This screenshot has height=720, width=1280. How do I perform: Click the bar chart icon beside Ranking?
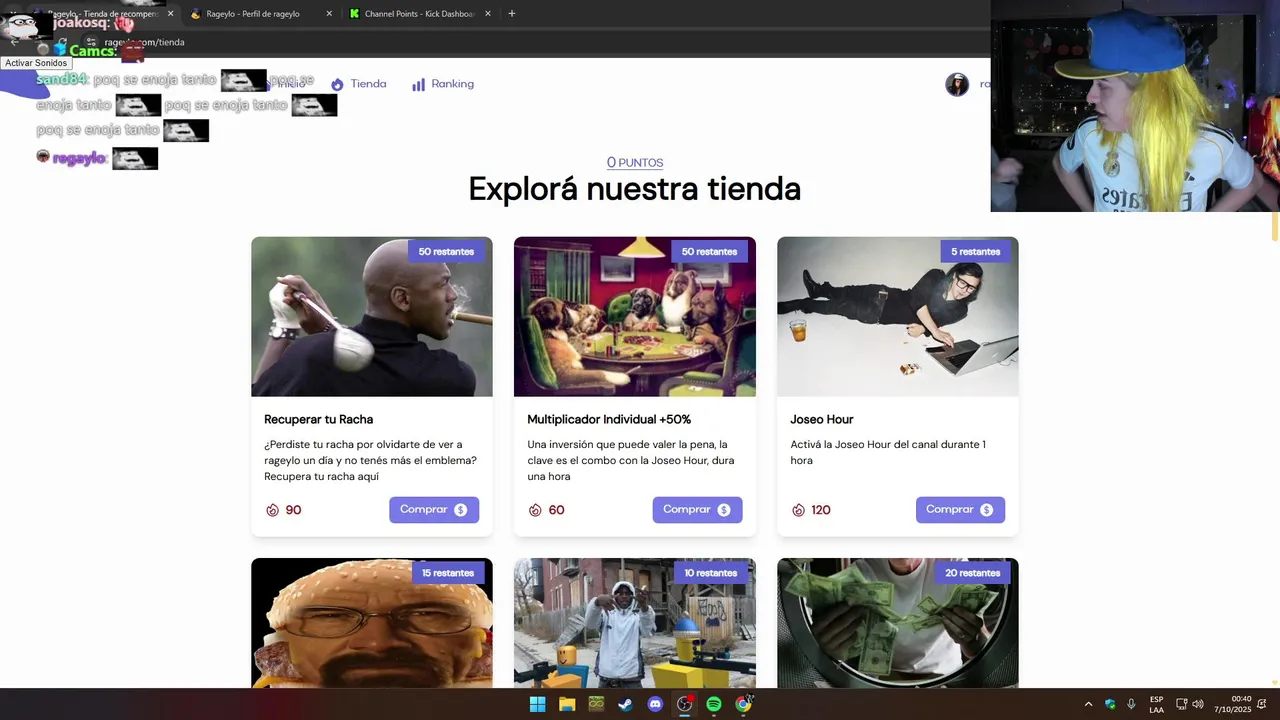(418, 85)
